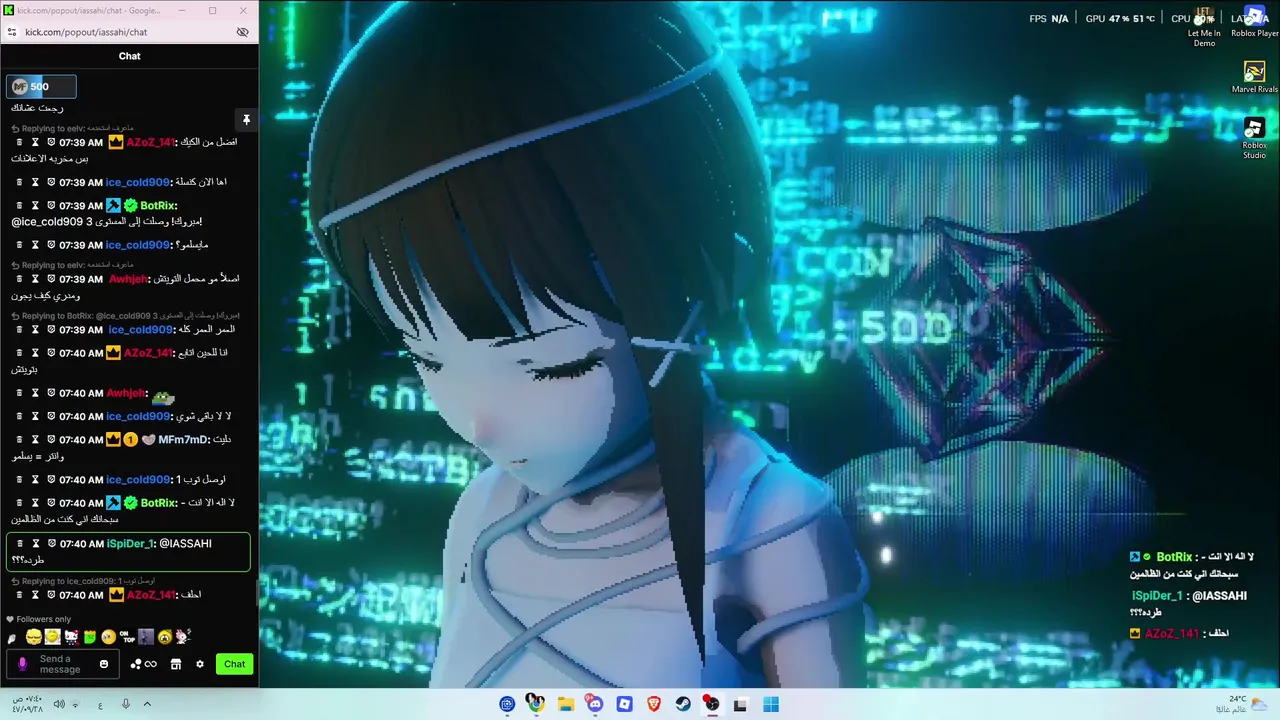
Task: Open Brave browser from the taskbar
Action: tap(654, 704)
